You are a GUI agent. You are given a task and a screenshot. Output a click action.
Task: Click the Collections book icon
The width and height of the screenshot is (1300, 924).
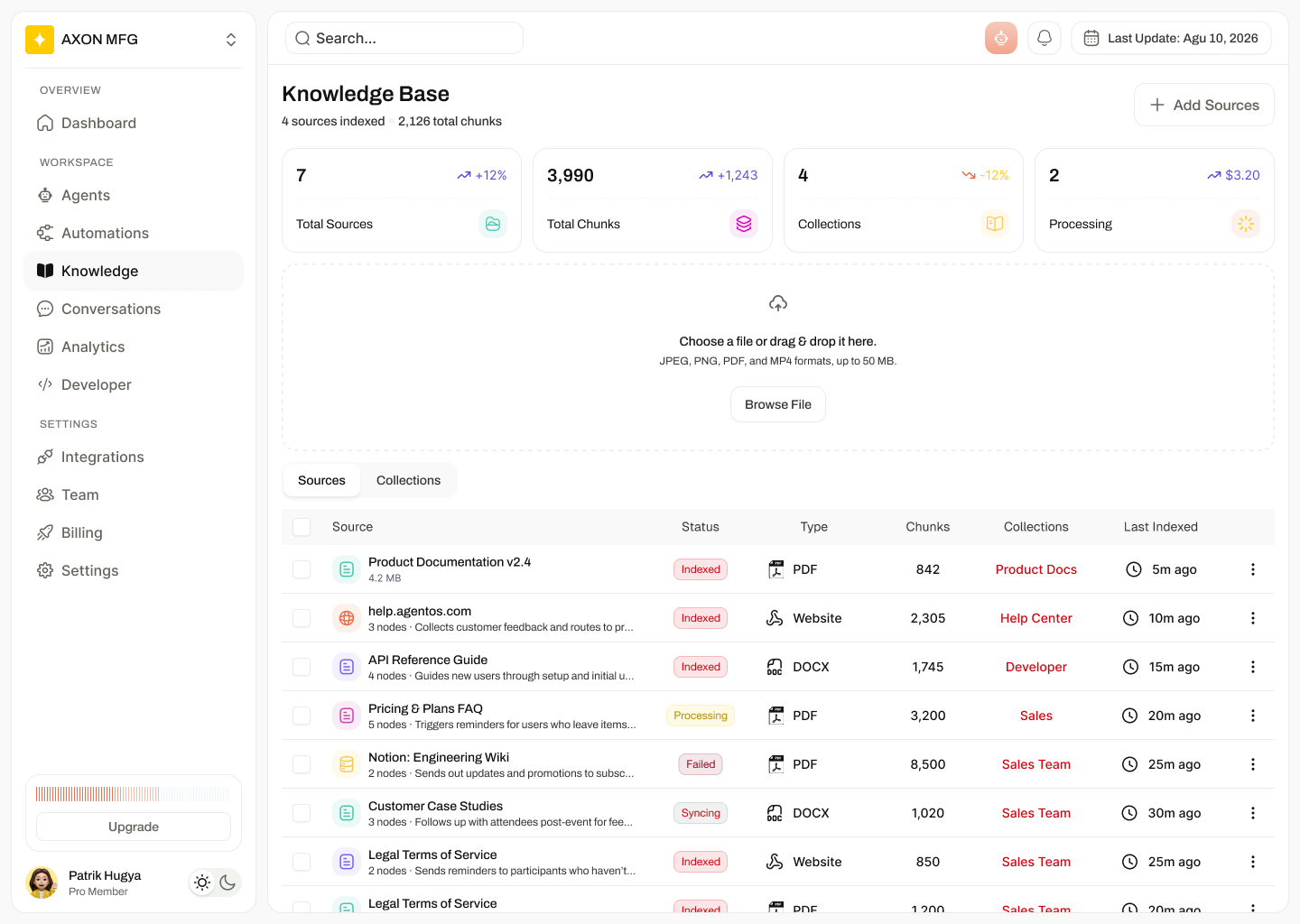[995, 224]
